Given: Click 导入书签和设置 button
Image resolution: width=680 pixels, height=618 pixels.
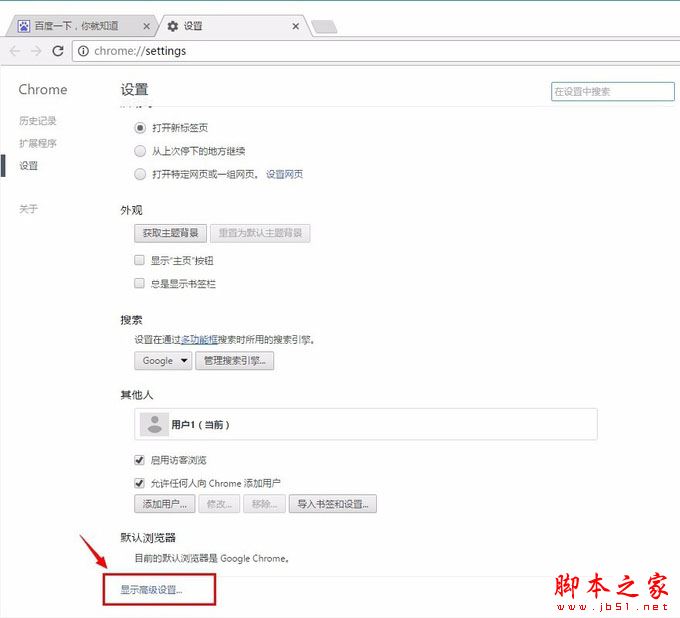Looking at the screenshot, I should [333, 504].
